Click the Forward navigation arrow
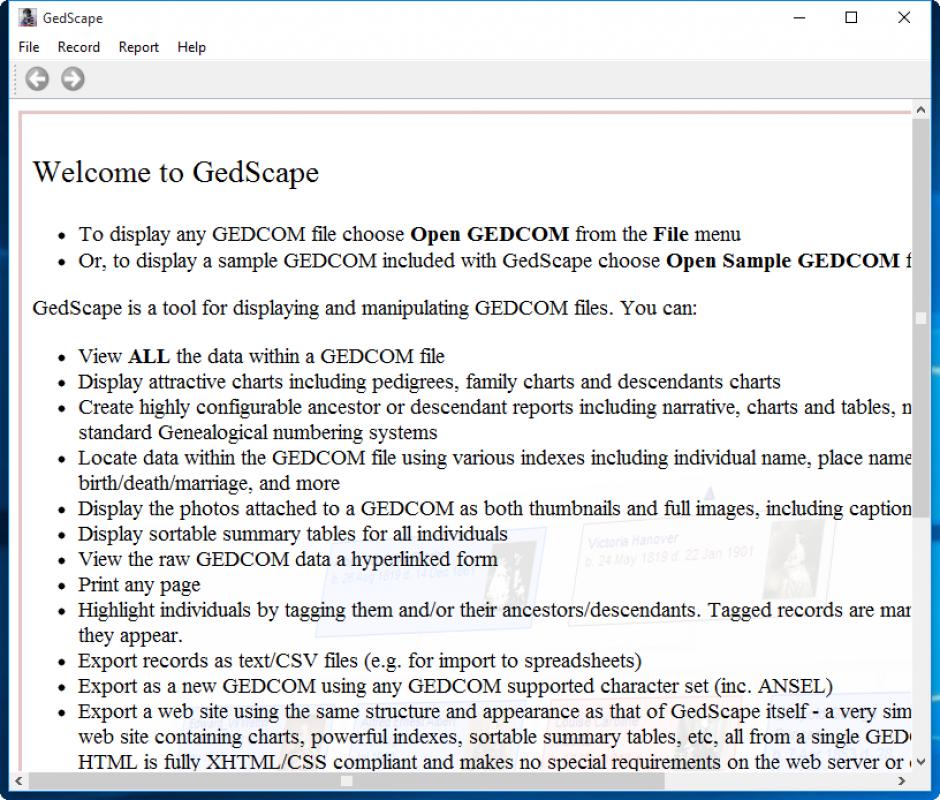 tap(73, 79)
